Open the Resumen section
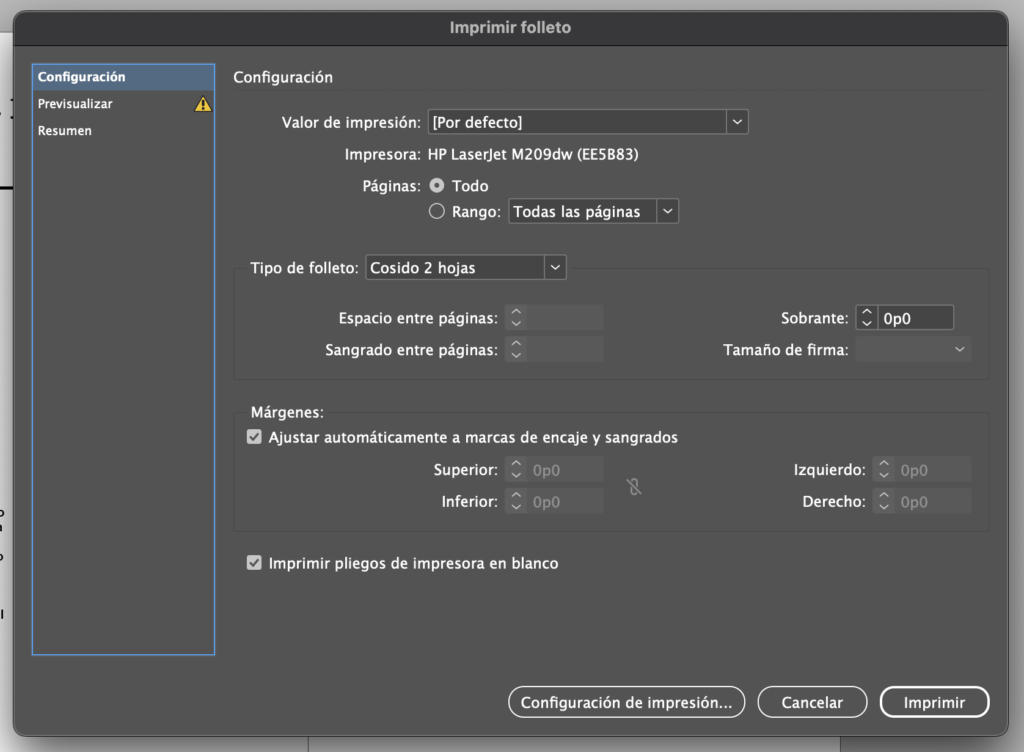The height and width of the screenshot is (752, 1024). pos(123,131)
